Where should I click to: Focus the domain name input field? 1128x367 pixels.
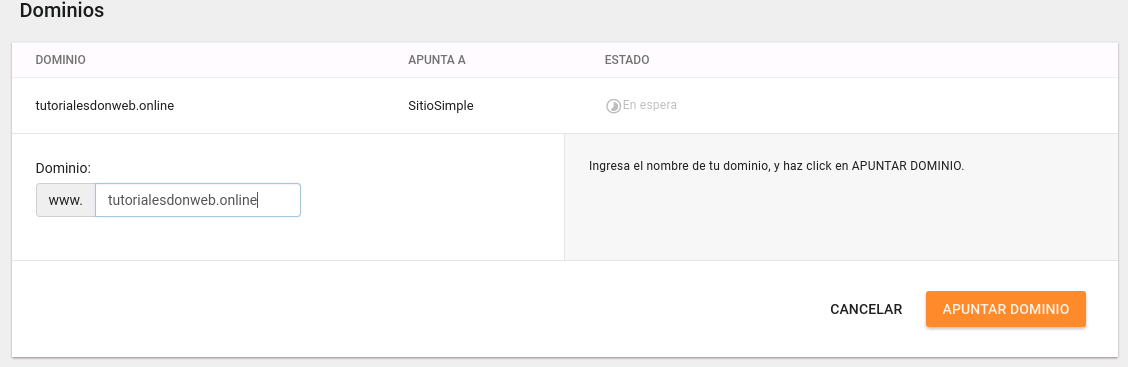point(198,200)
